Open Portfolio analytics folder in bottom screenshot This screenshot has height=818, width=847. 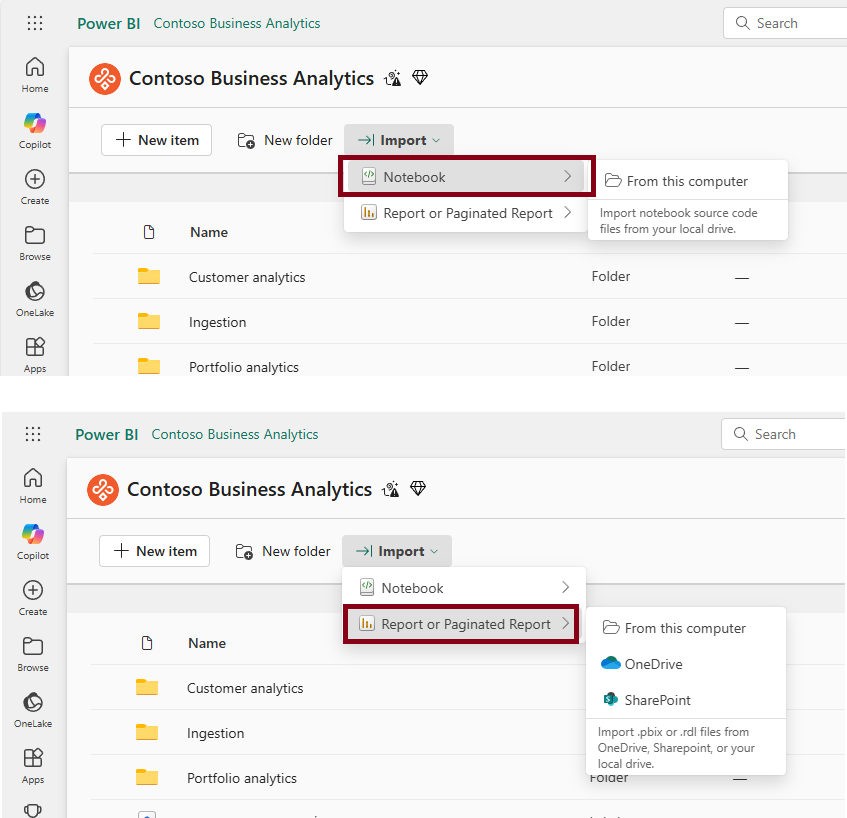pos(241,778)
